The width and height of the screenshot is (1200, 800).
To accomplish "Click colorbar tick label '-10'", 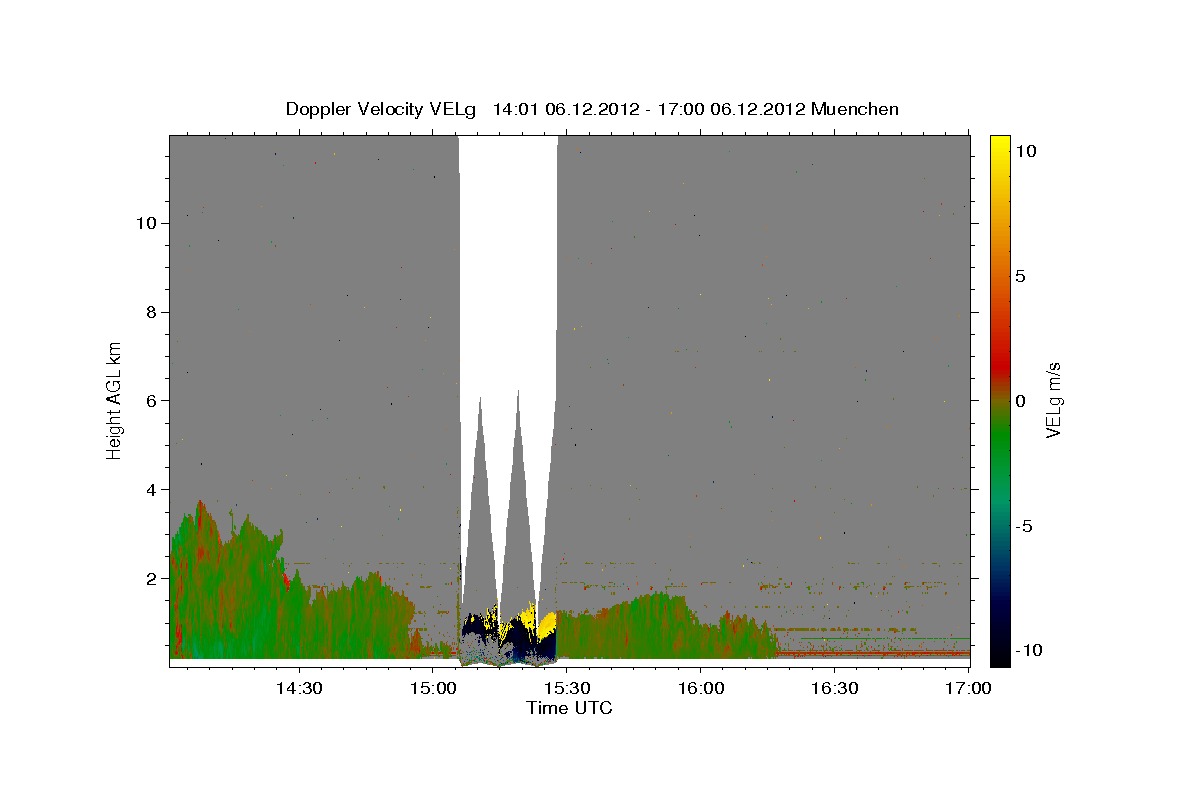I will [1028, 651].
